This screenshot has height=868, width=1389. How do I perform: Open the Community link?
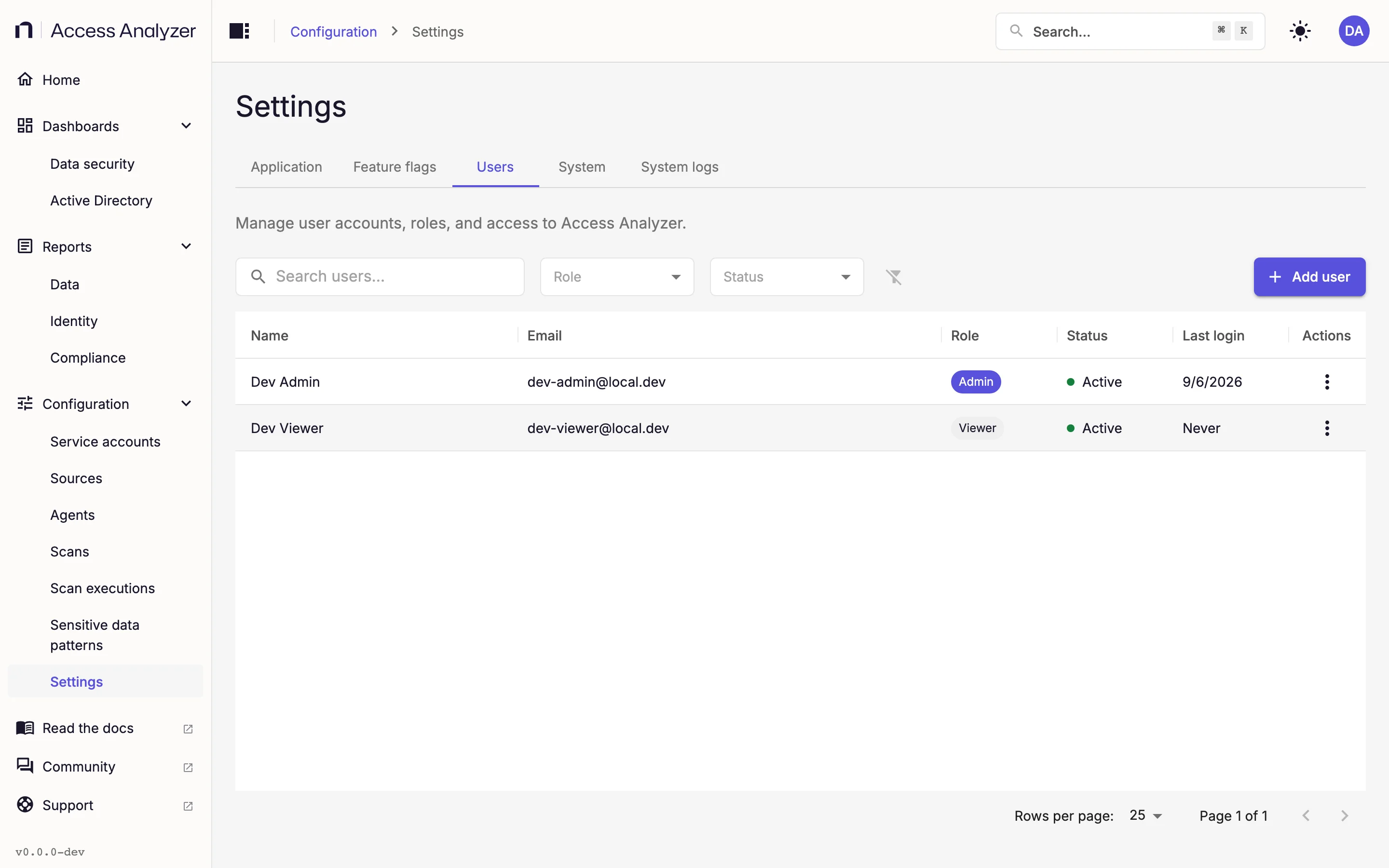pyautogui.click(x=106, y=766)
